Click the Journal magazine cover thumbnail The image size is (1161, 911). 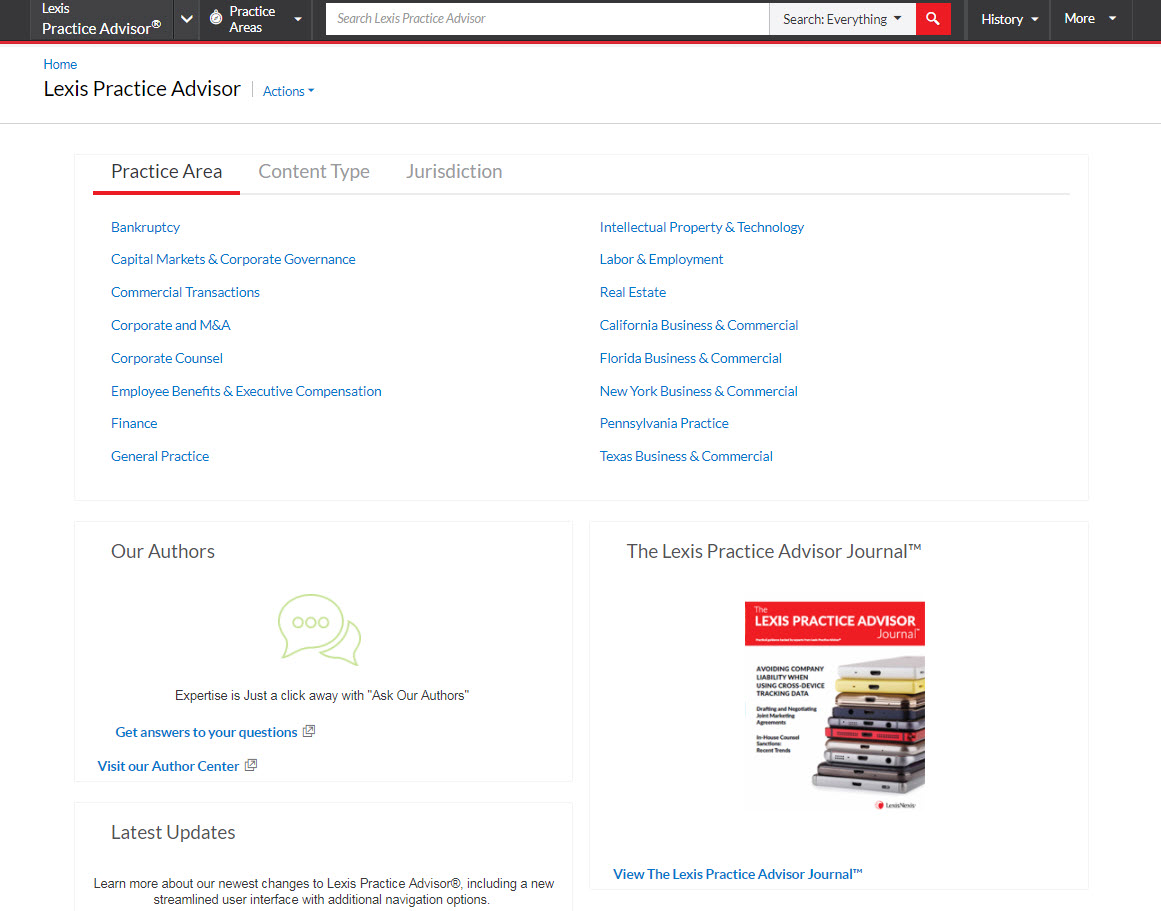[x=834, y=706]
